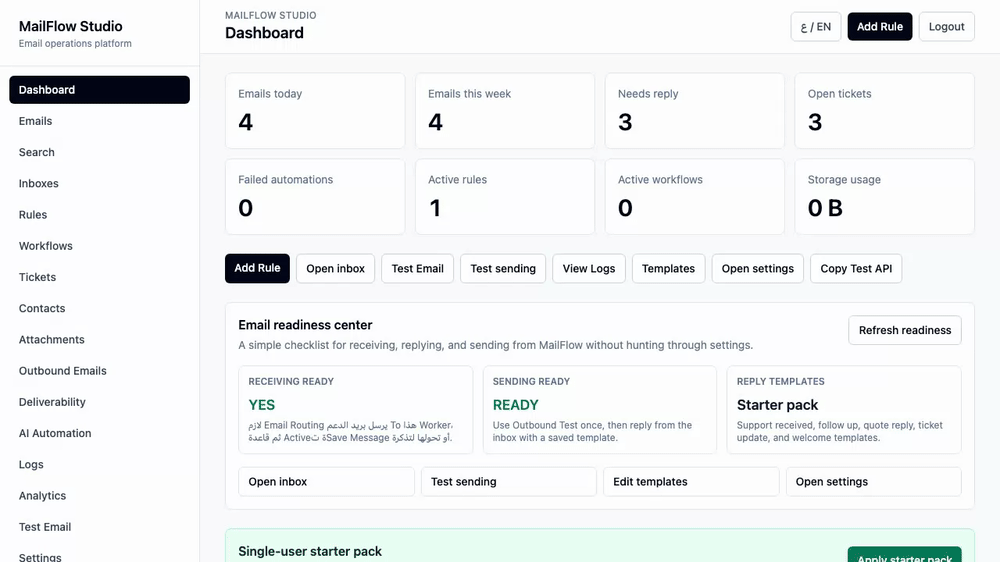Open Settings in the sidebar
Screen dimensions: 1000x562
(99, 556)
